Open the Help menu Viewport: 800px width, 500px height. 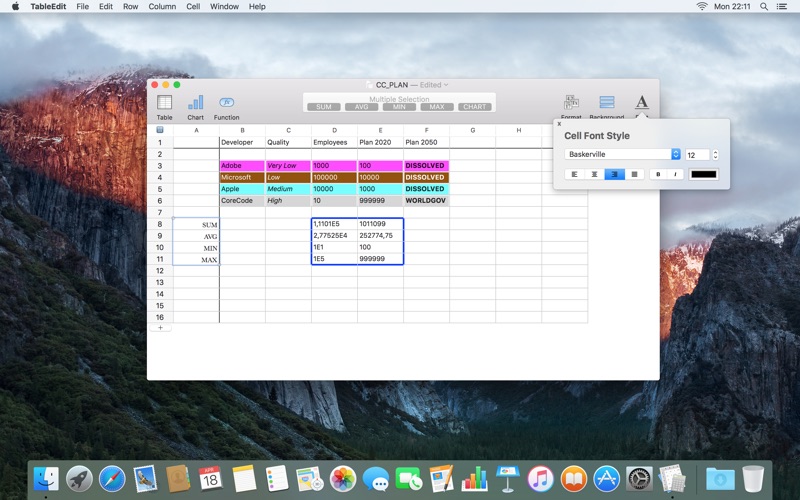tap(257, 7)
